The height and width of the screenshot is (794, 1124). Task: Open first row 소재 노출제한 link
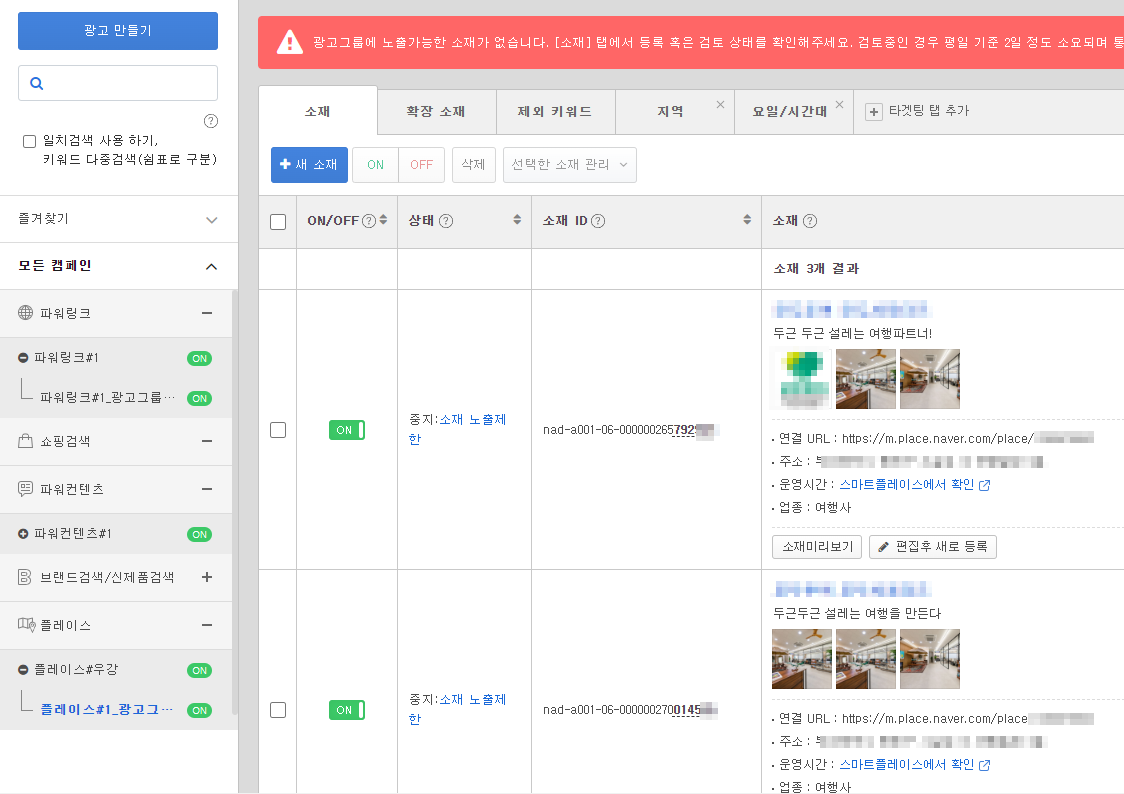pyautogui.click(x=457, y=429)
